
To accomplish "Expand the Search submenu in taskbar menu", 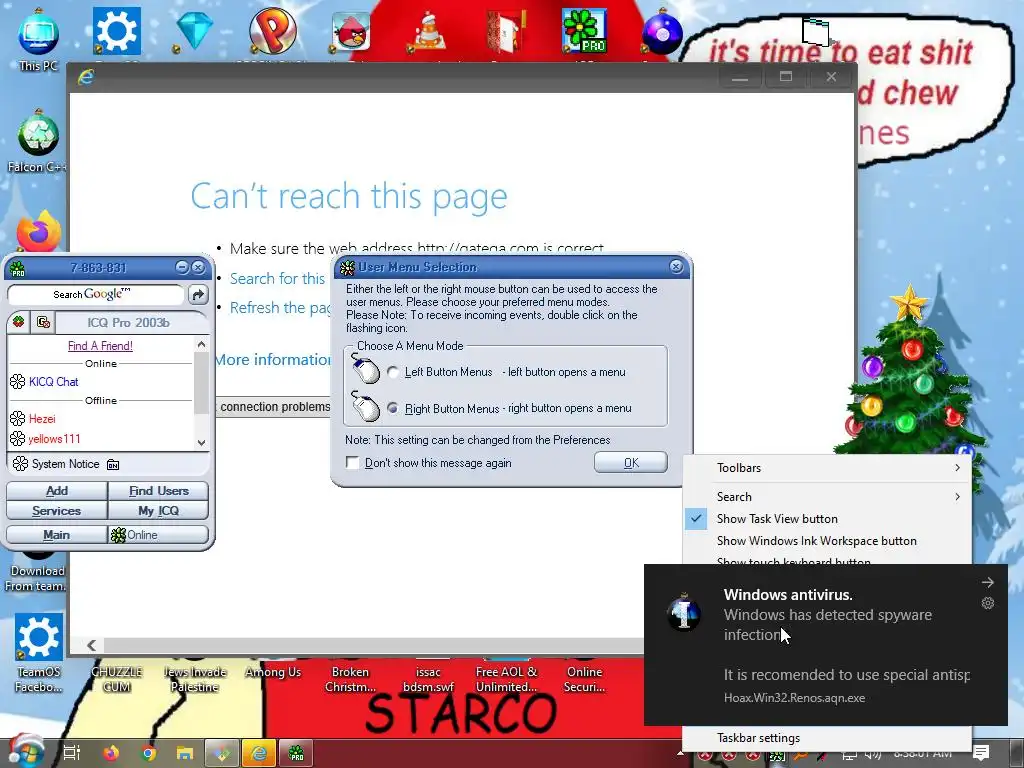I will pyautogui.click(x=827, y=496).
